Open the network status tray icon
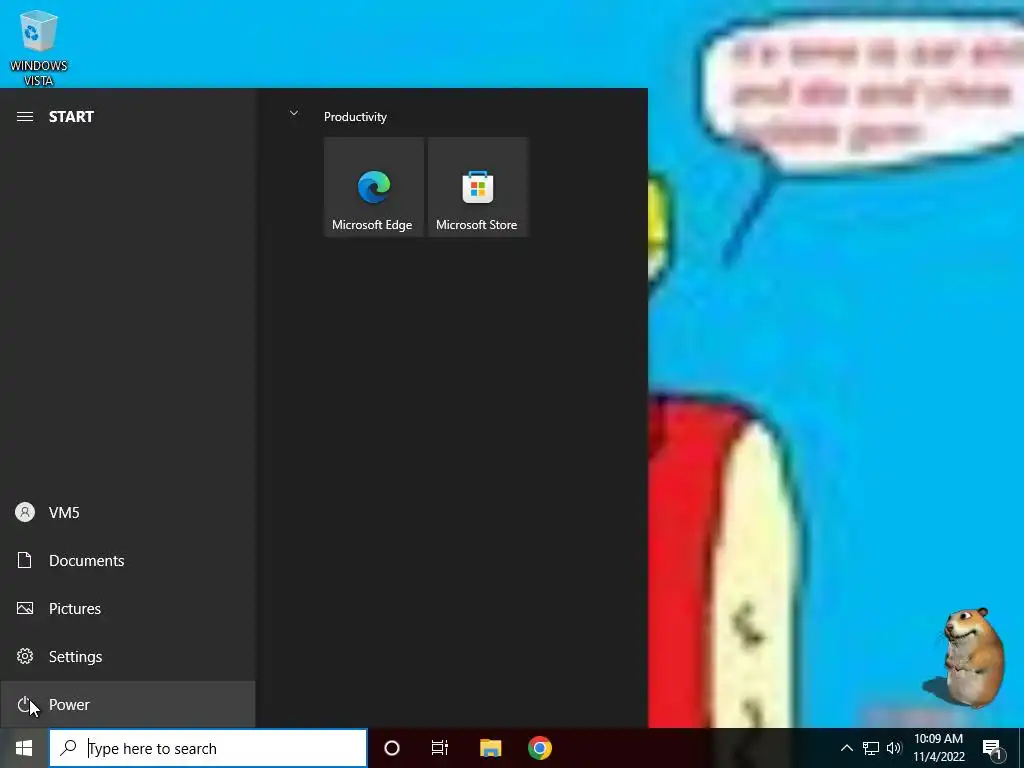Screen dimensions: 1024x768 click(x=871, y=748)
